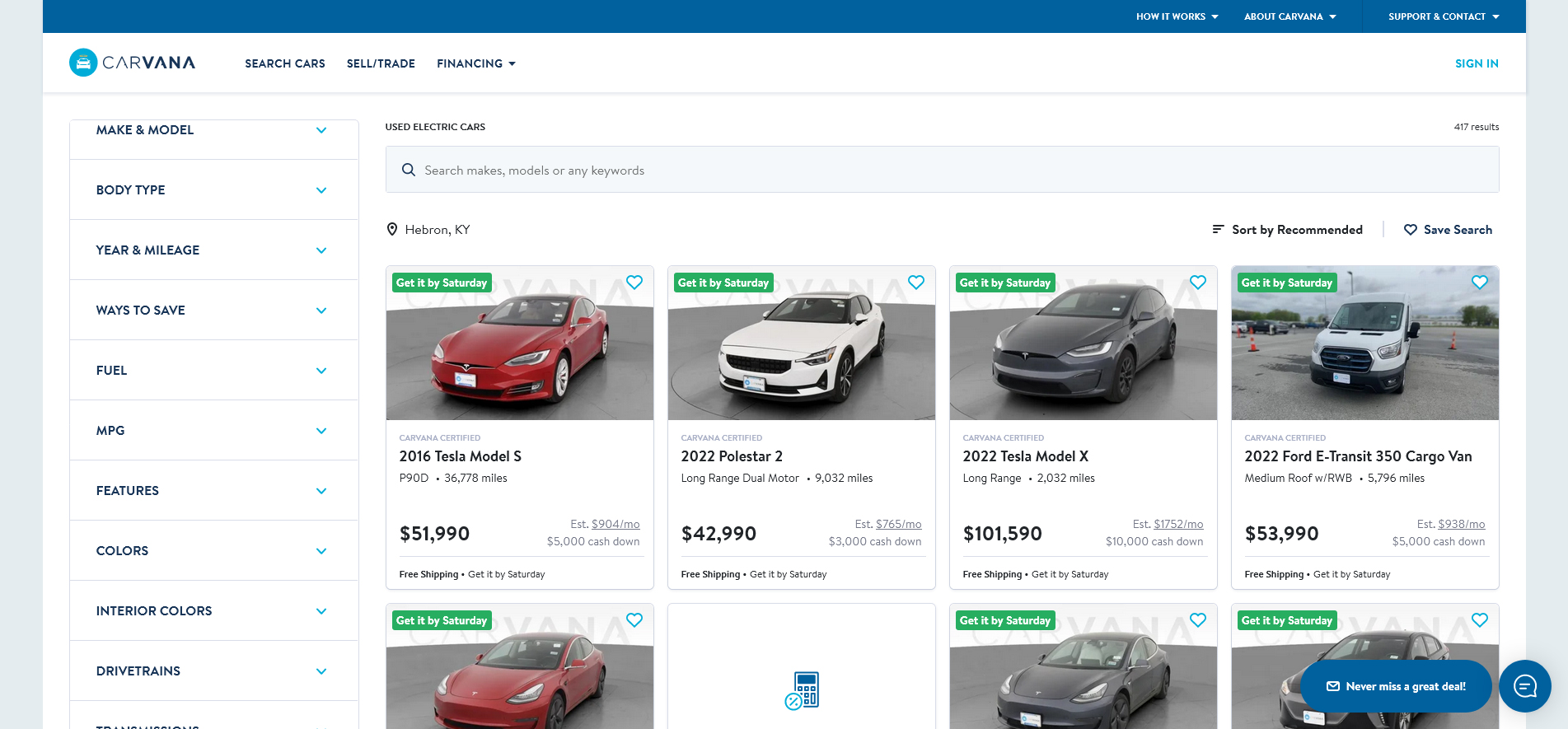Click the $42,990 price
The image size is (1568, 729).
coord(718,534)
